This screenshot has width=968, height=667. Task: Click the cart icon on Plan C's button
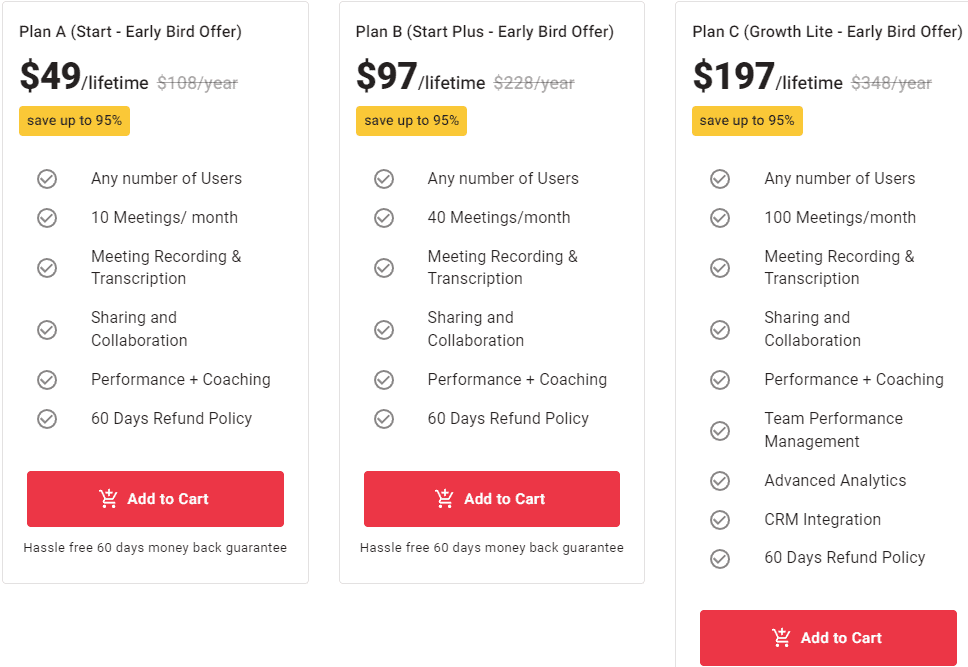[780, 637]
